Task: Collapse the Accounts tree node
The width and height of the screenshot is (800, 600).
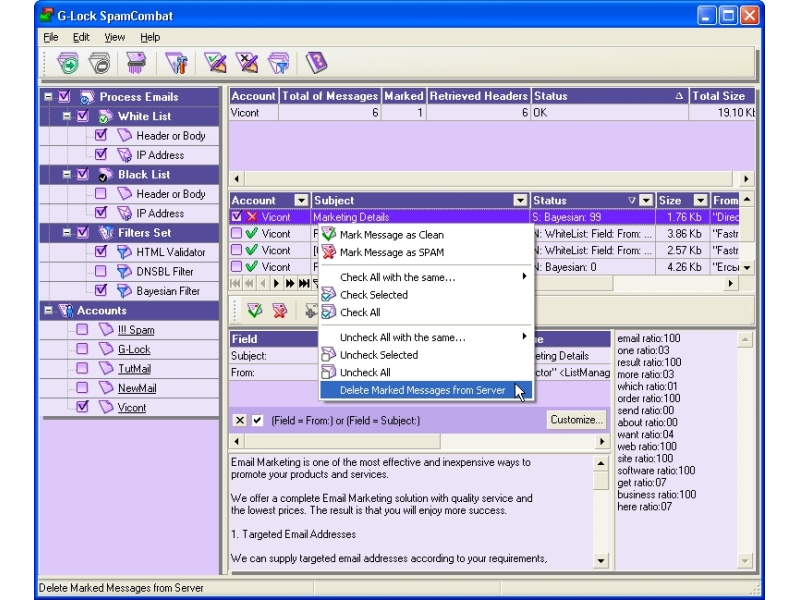Action: 48,310
